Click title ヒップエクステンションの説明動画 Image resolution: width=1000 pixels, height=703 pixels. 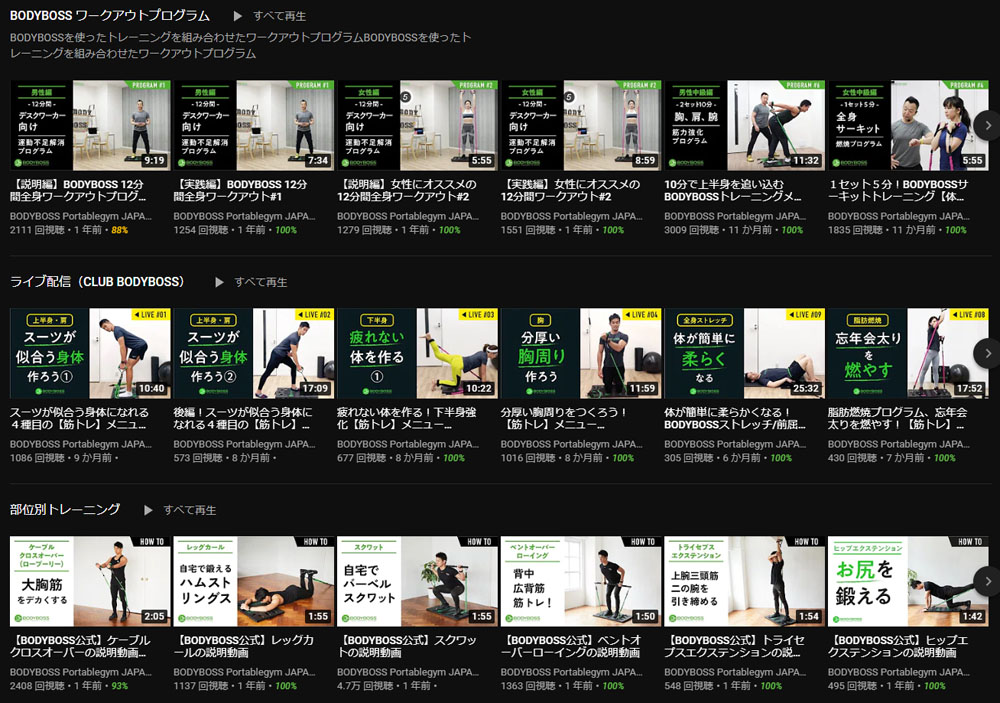click(898, 646)
